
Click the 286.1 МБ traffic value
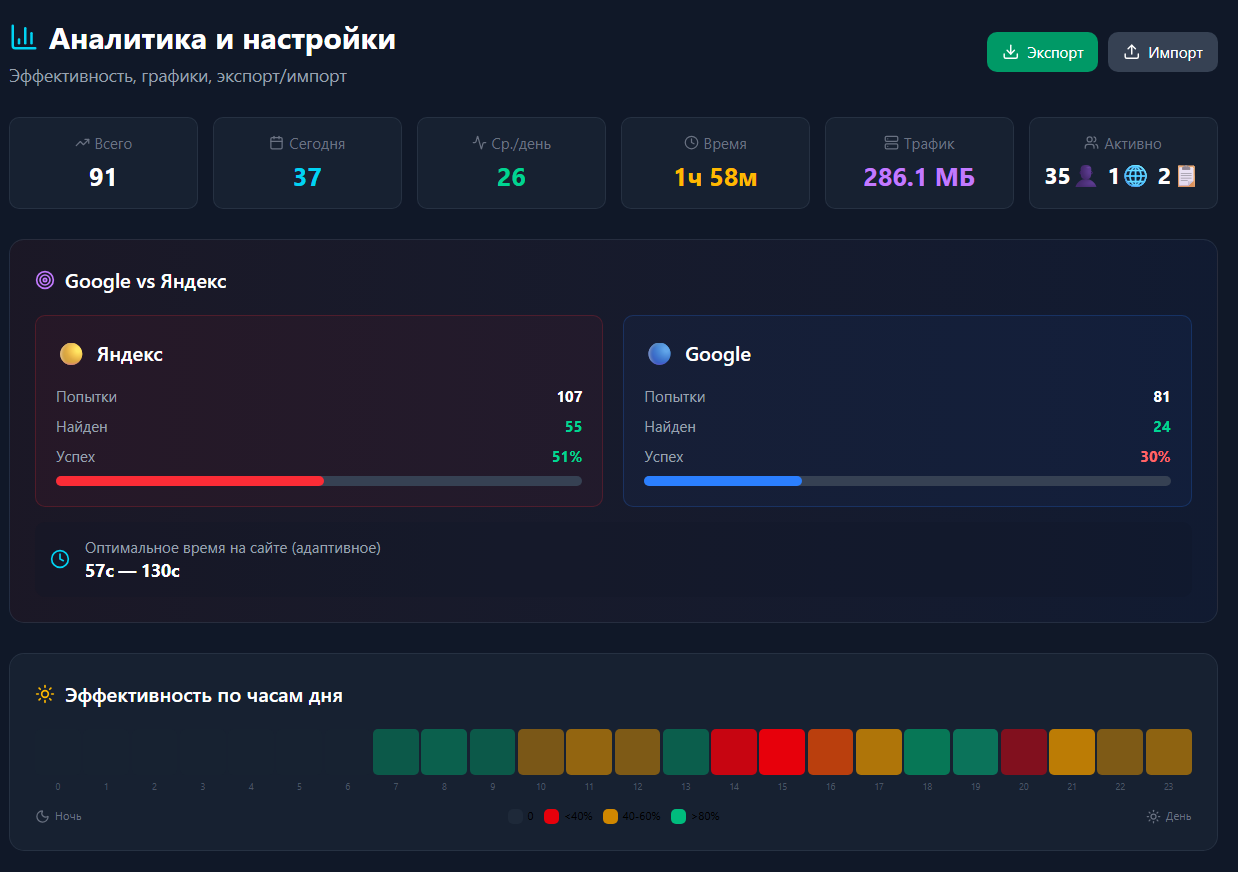(x=919, y=178)
